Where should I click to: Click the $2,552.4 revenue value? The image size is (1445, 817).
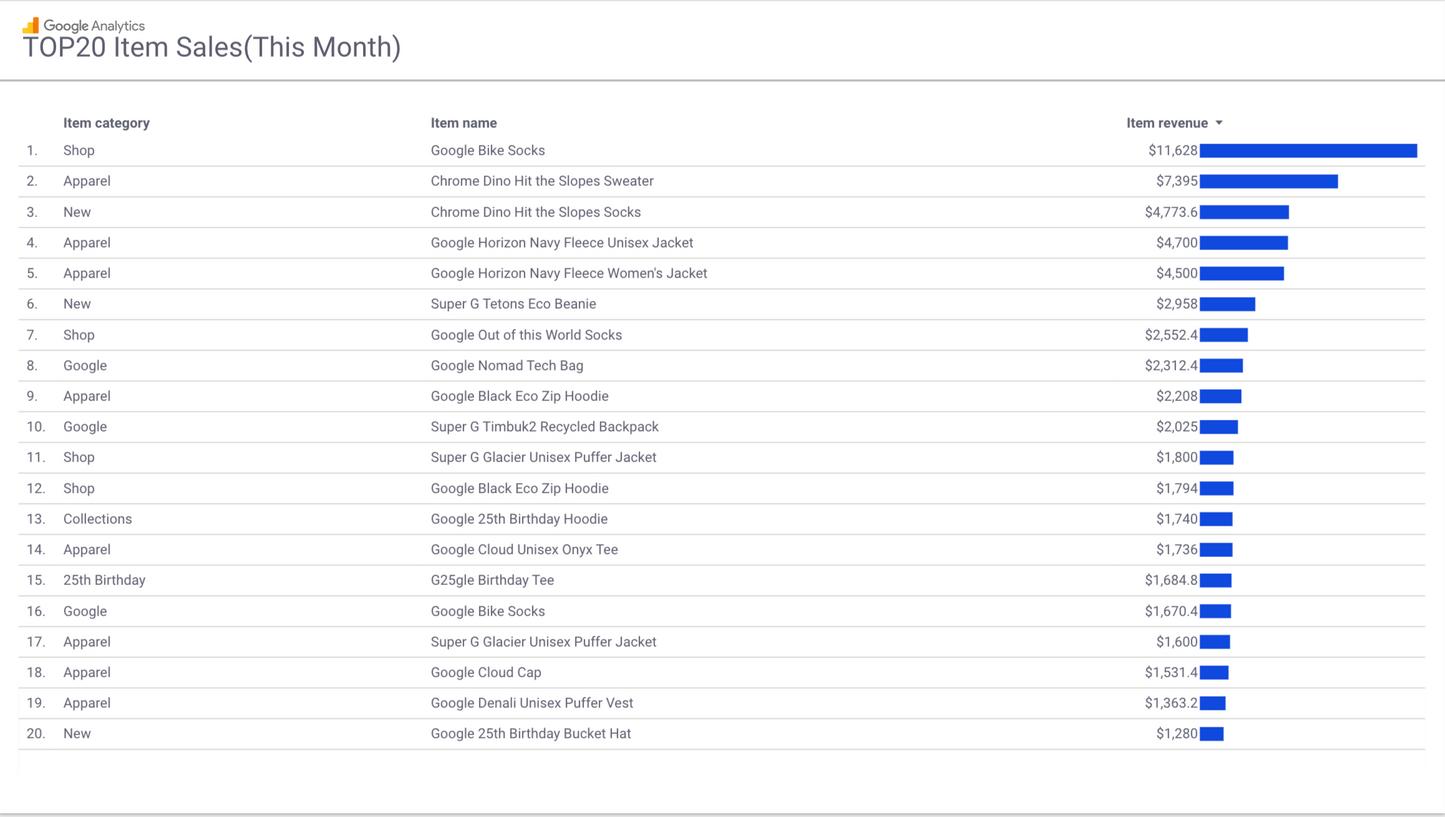(x=1171, y=335)
